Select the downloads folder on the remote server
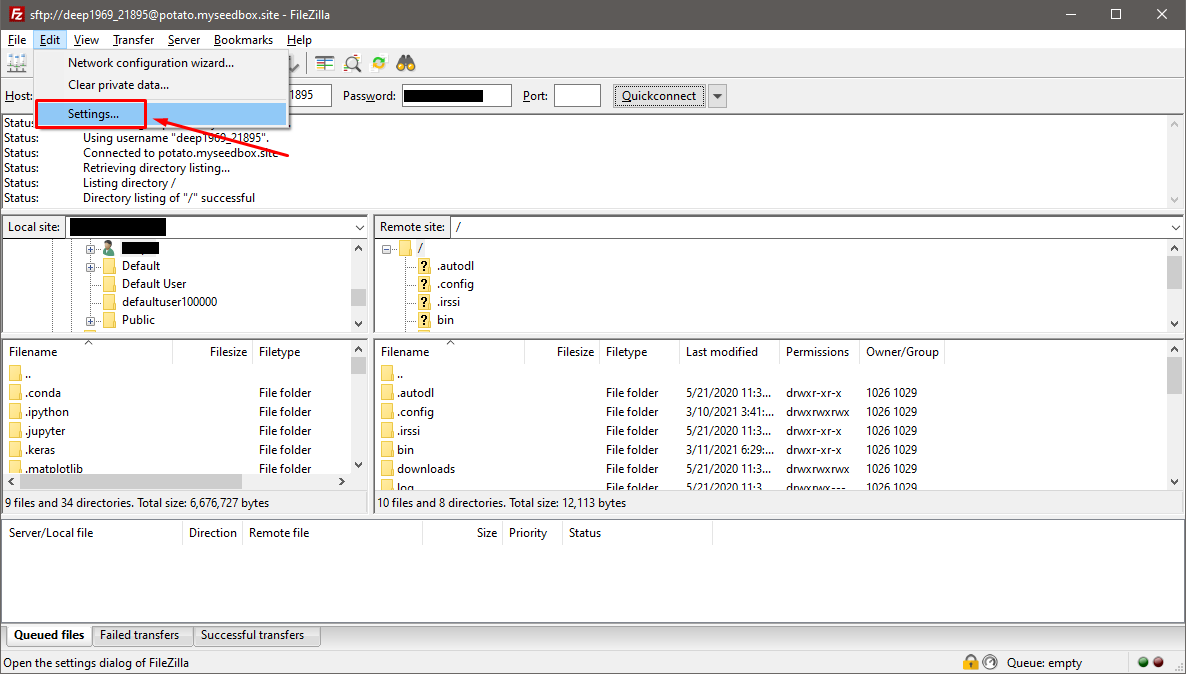Screen dimensions: 1186x674 pos(428,468)
